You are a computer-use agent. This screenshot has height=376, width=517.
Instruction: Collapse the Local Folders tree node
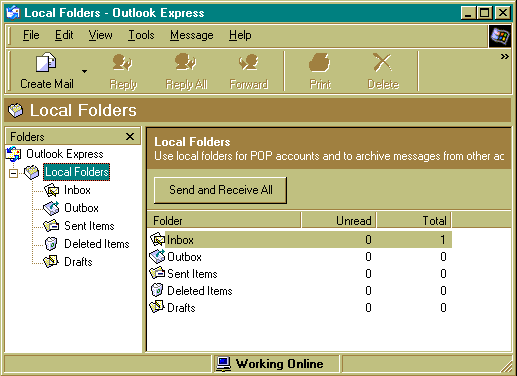[x=13, y=173]
